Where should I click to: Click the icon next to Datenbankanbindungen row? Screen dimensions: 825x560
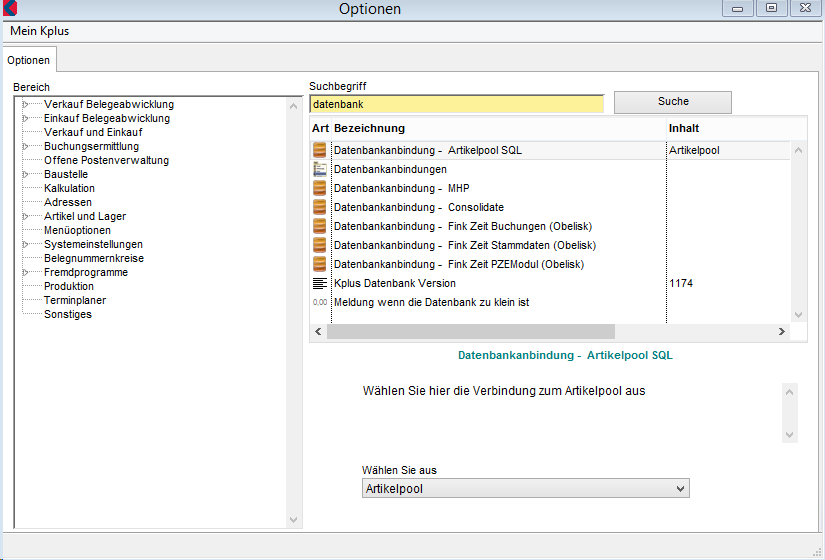point(319,169)
